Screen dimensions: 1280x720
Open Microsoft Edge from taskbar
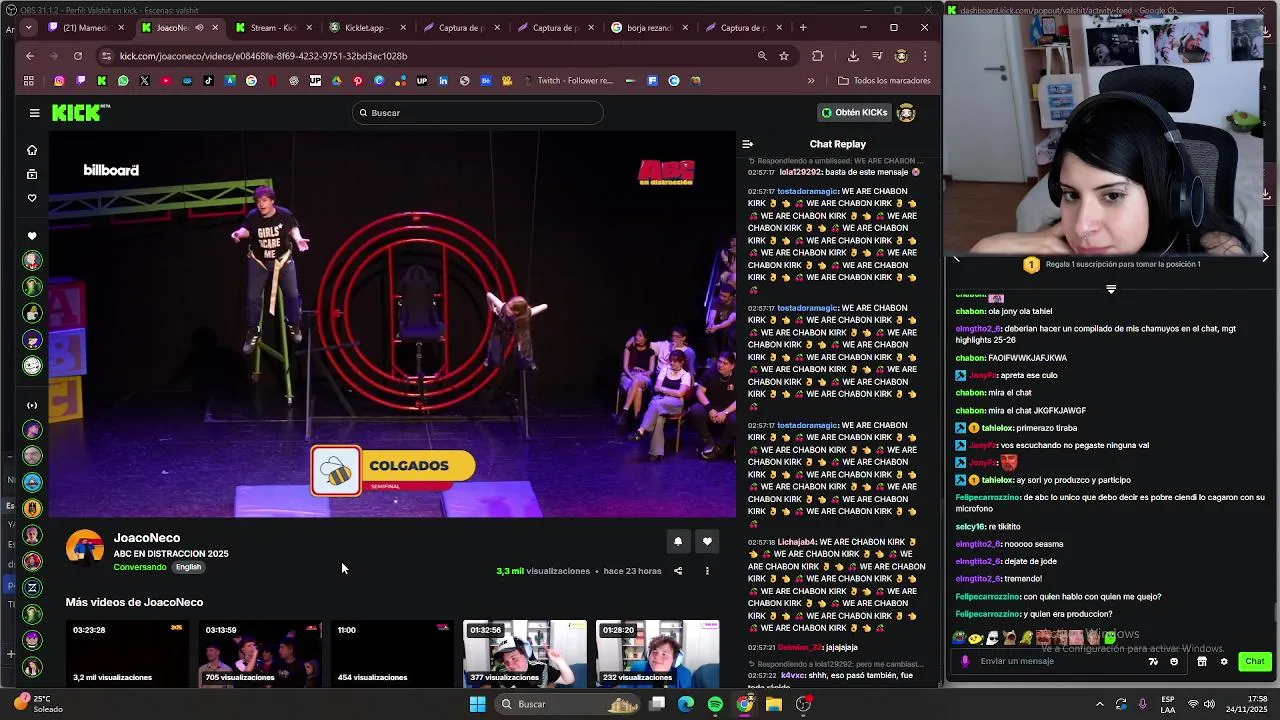pos(686,704)
